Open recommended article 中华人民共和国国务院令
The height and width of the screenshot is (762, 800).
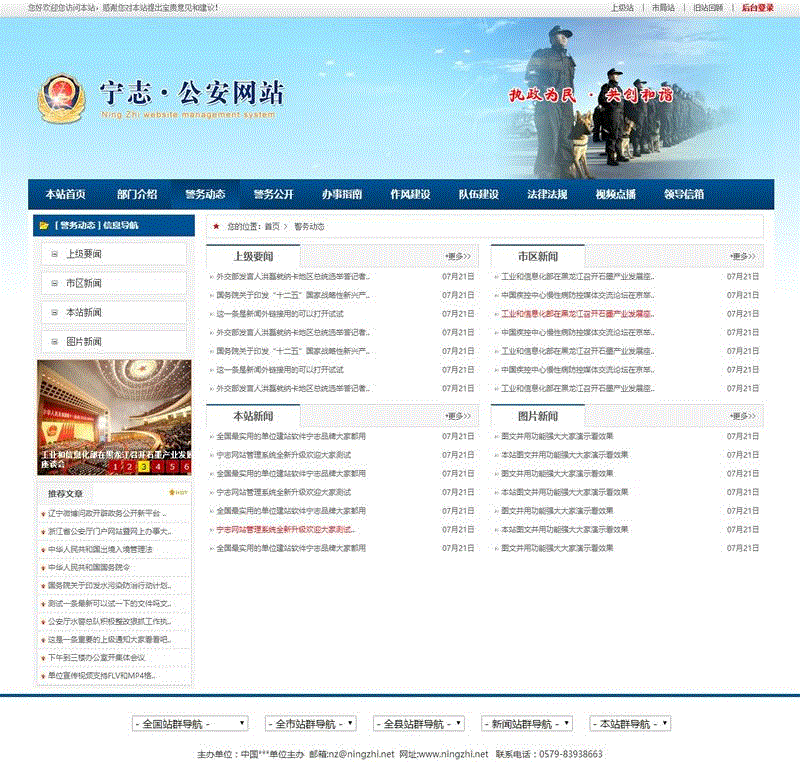pos(89,567)
